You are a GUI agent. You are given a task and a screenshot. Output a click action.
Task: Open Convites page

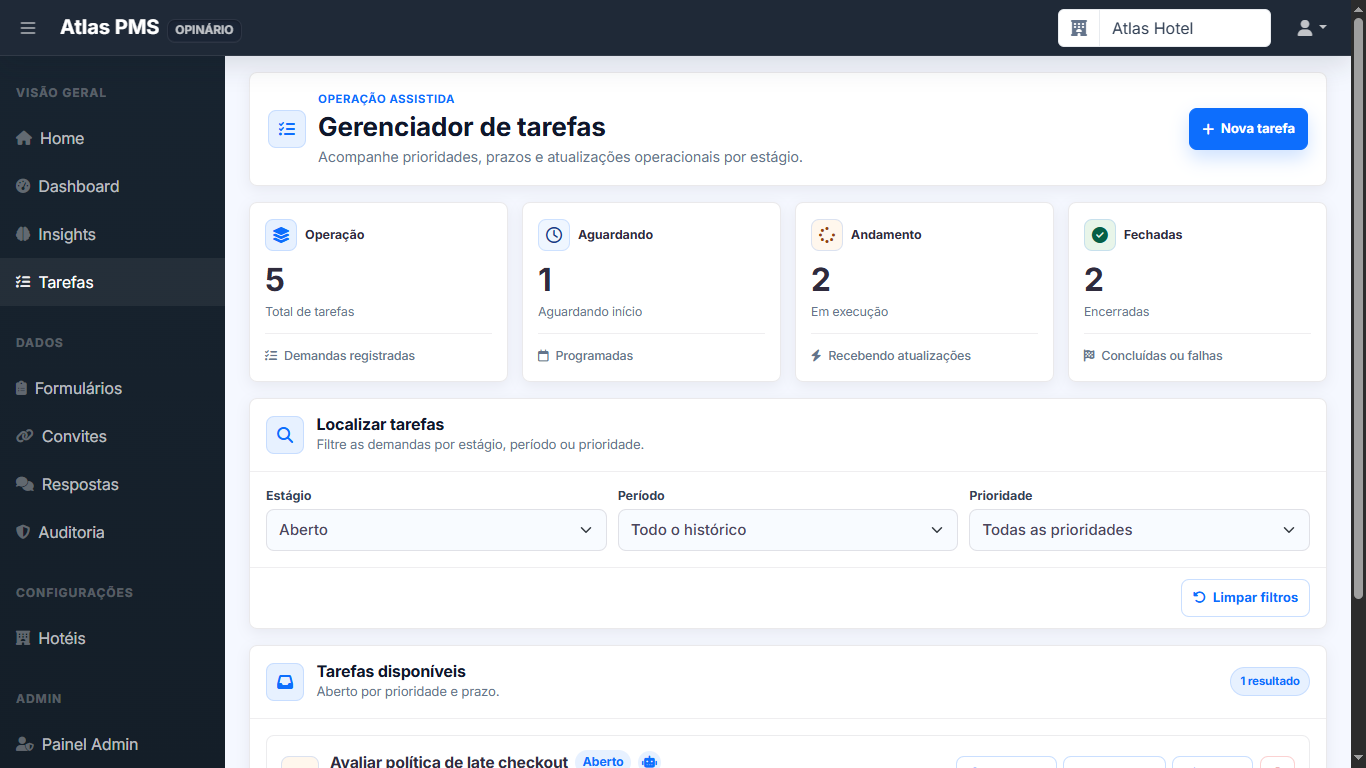[112, 436]
